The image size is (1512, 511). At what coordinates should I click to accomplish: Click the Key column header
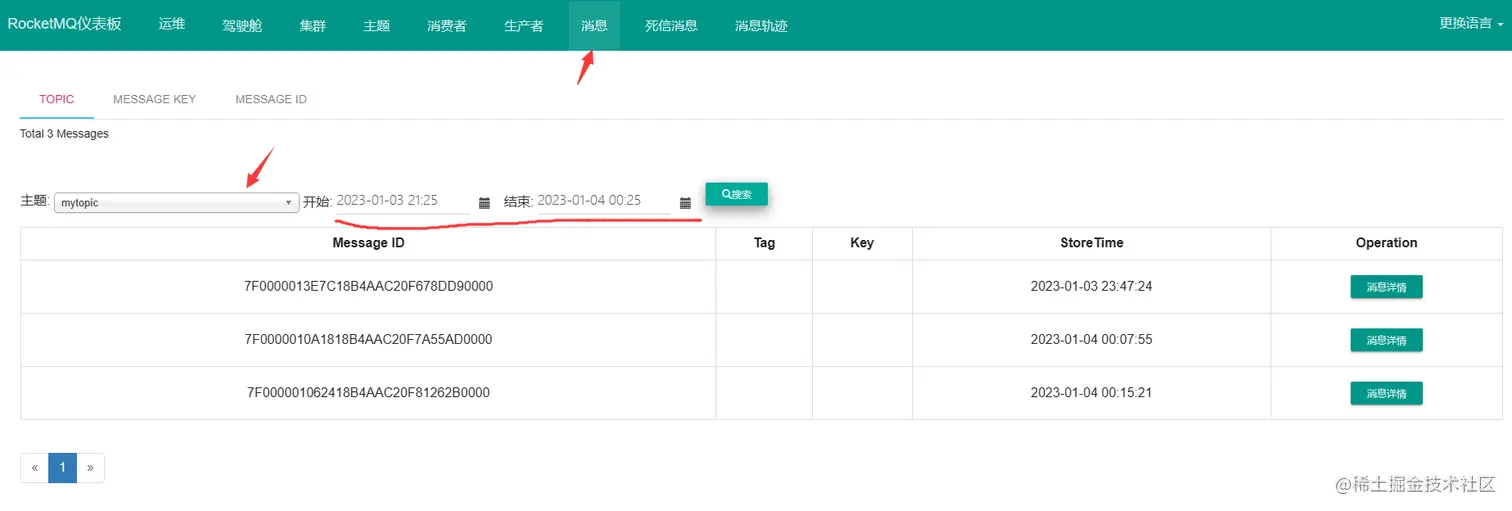862,243
